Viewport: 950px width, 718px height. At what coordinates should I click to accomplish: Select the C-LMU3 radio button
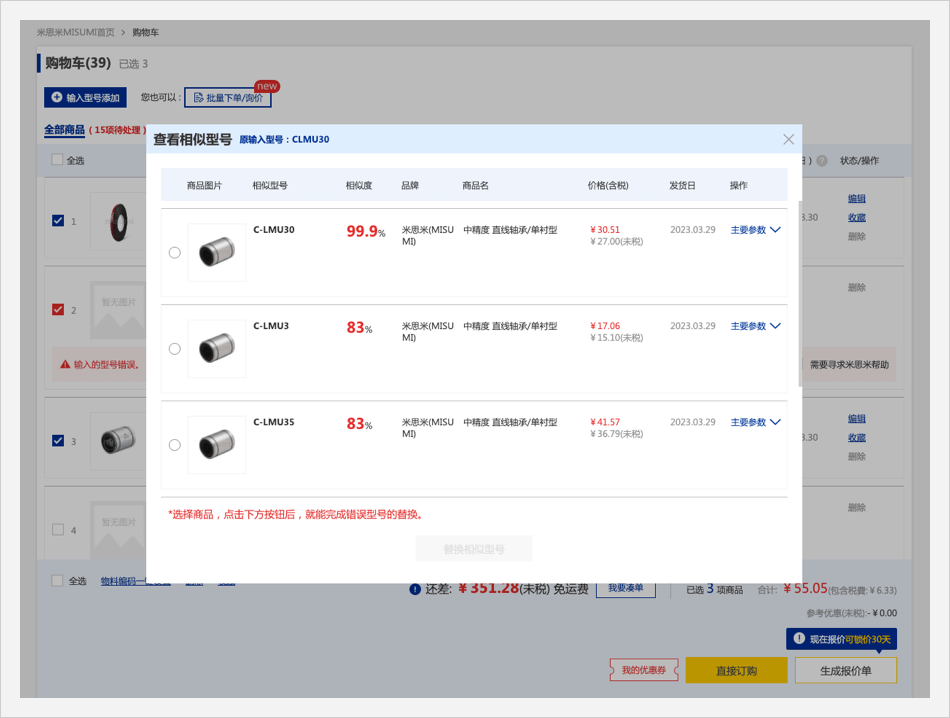[175, 349]
